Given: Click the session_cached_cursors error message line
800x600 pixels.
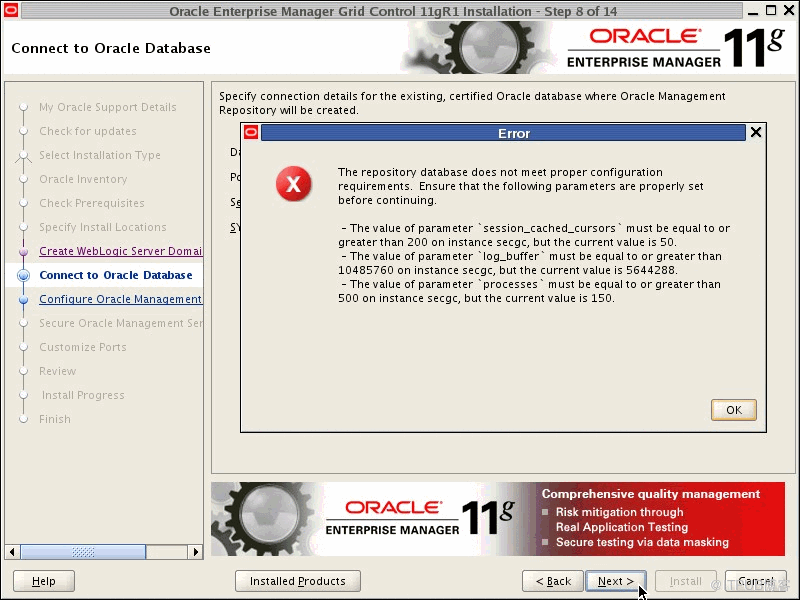Looking at the screenshot, I should tap(534, 235).
